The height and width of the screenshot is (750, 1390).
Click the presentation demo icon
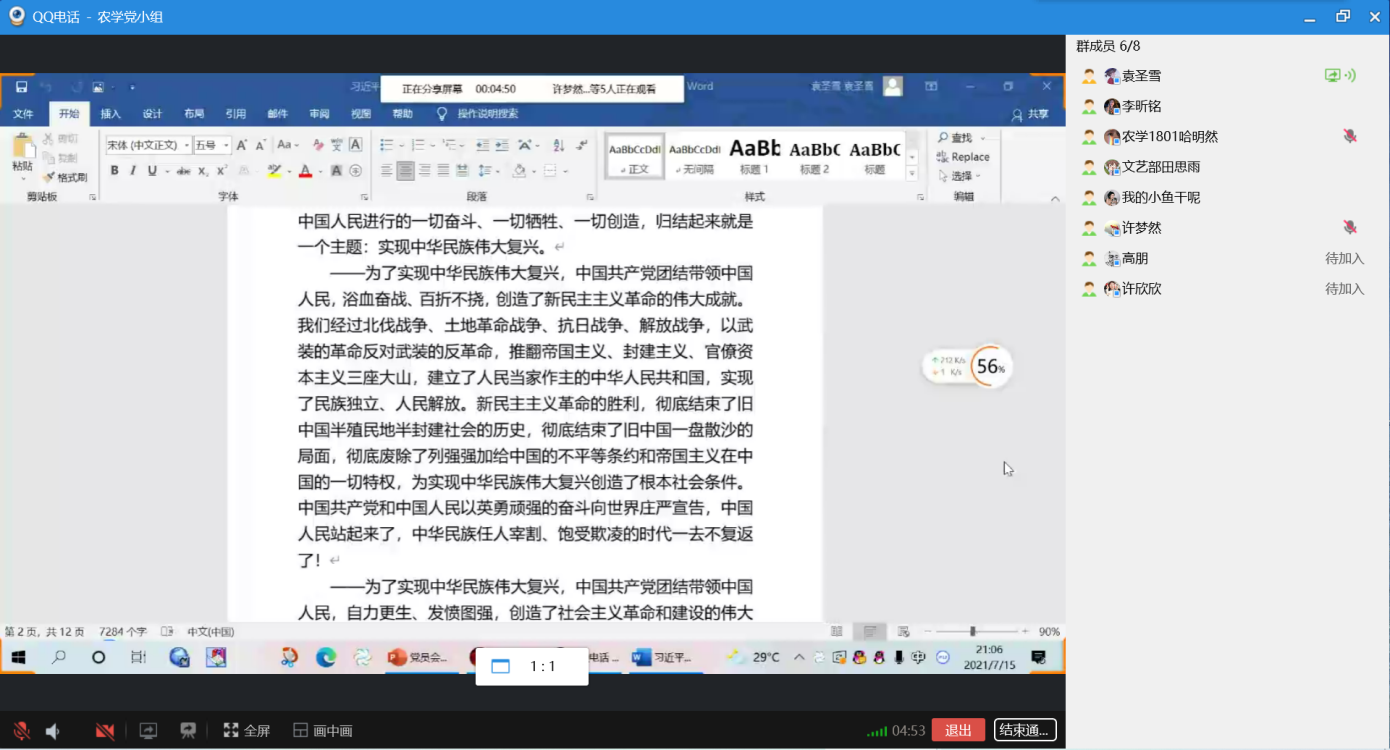tap(187, 731)
